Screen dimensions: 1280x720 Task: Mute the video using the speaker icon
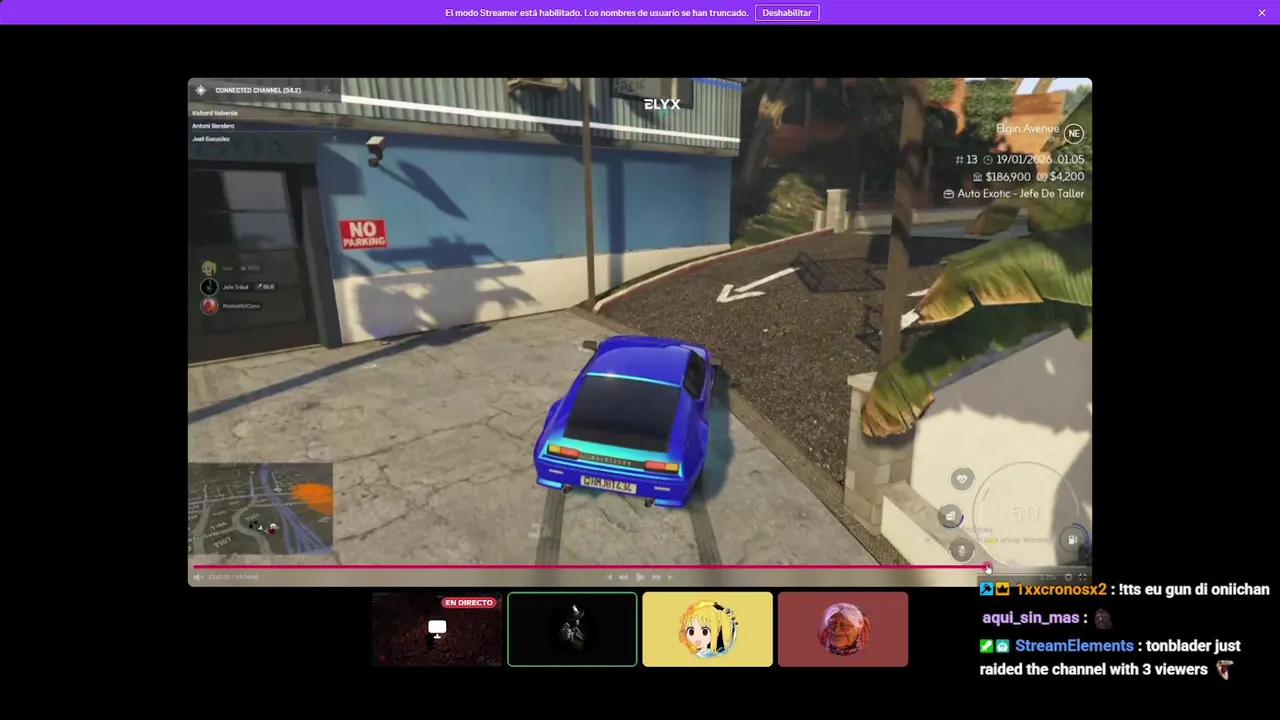point(198,577)
